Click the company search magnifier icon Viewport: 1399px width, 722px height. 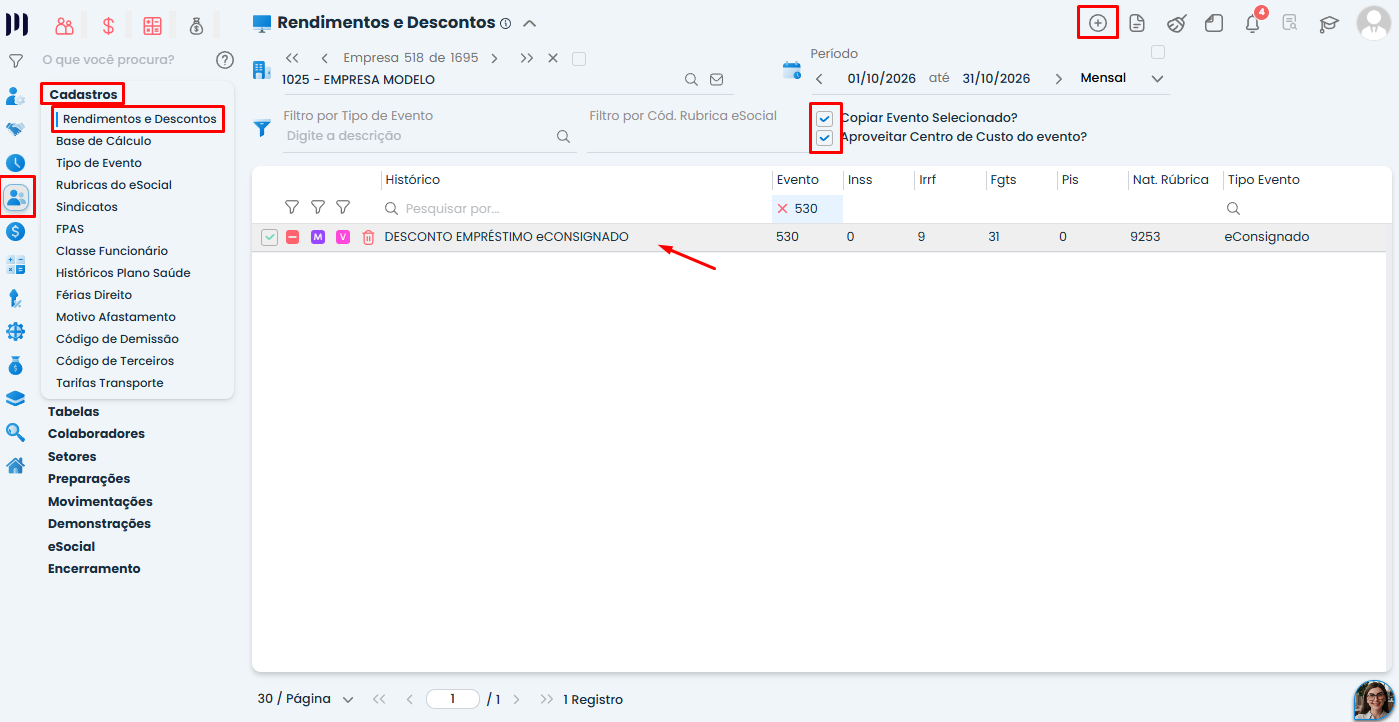pyautogui.click(x=691, y=79)
